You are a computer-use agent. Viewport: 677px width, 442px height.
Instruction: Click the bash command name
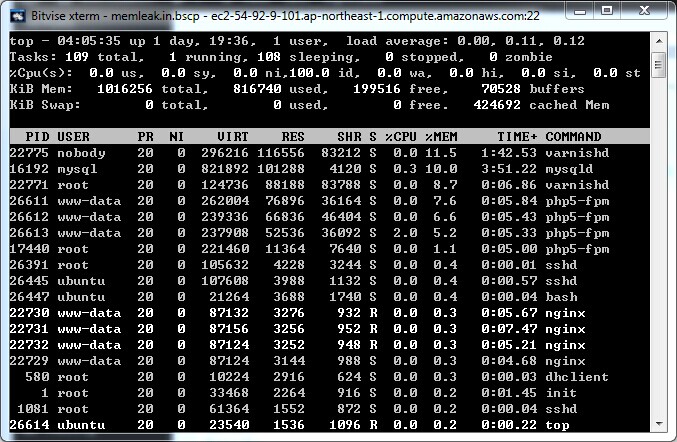(561, 297)
